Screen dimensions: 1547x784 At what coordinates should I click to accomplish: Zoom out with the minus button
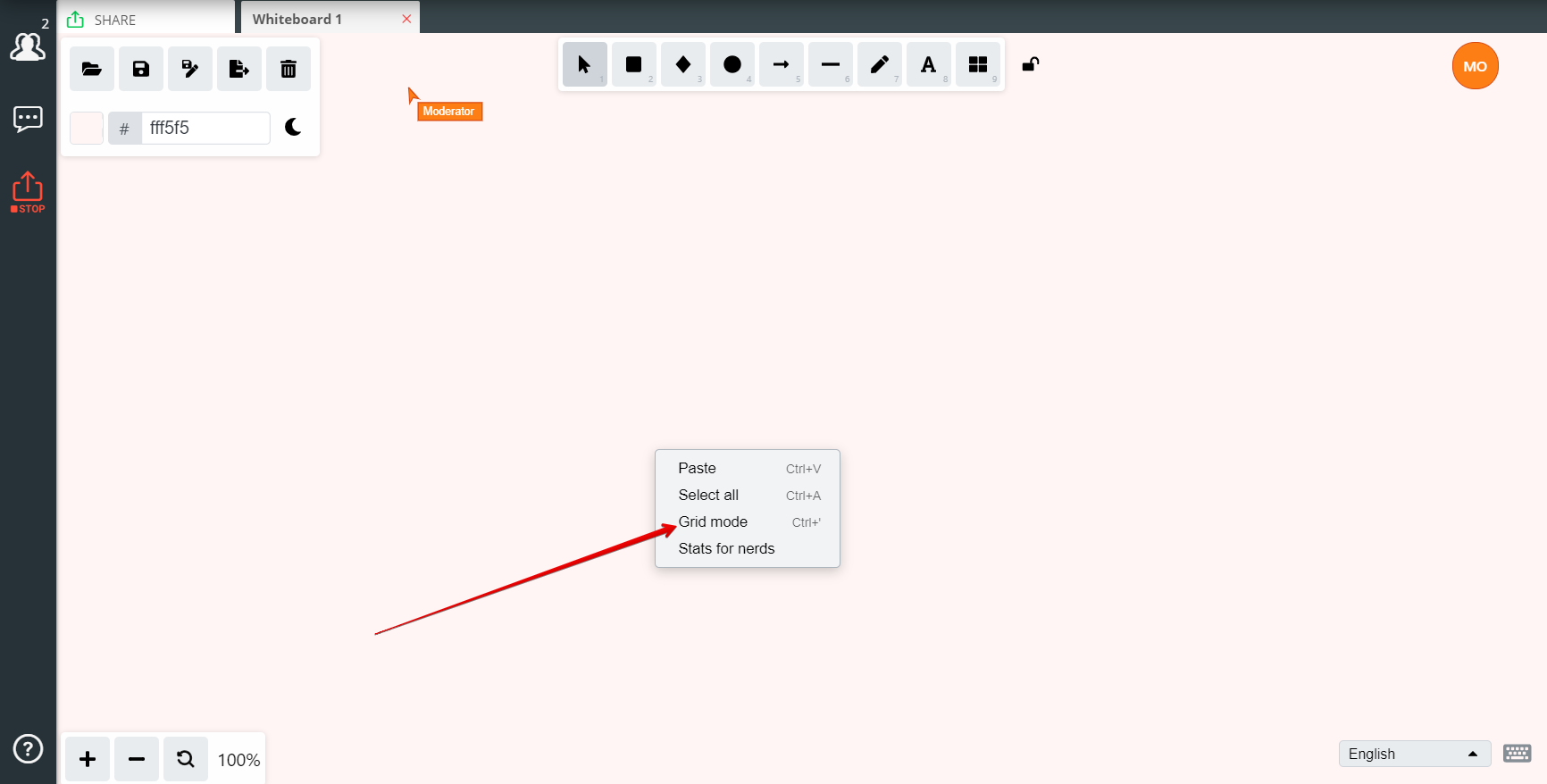click(x=137, y=759)
